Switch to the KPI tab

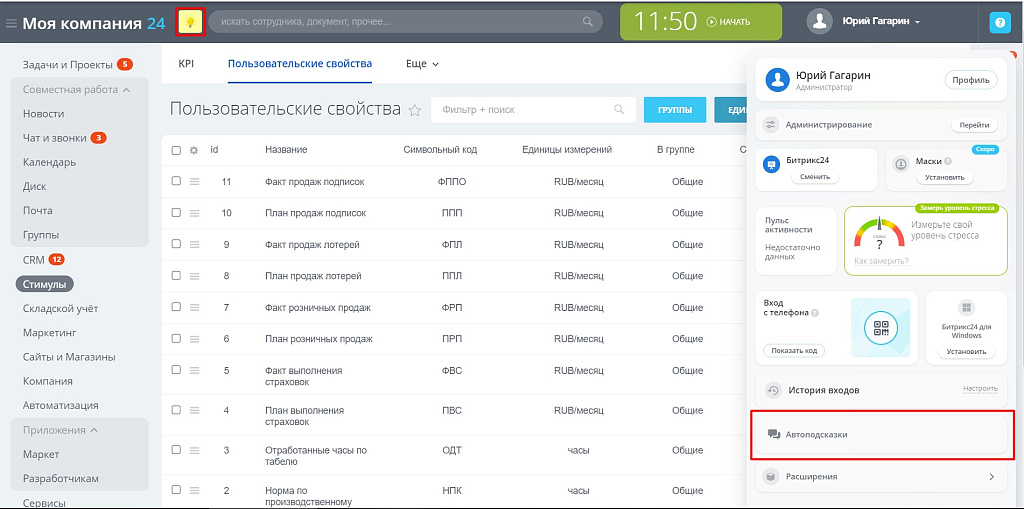pyautogui.click(x=186, y=64)
